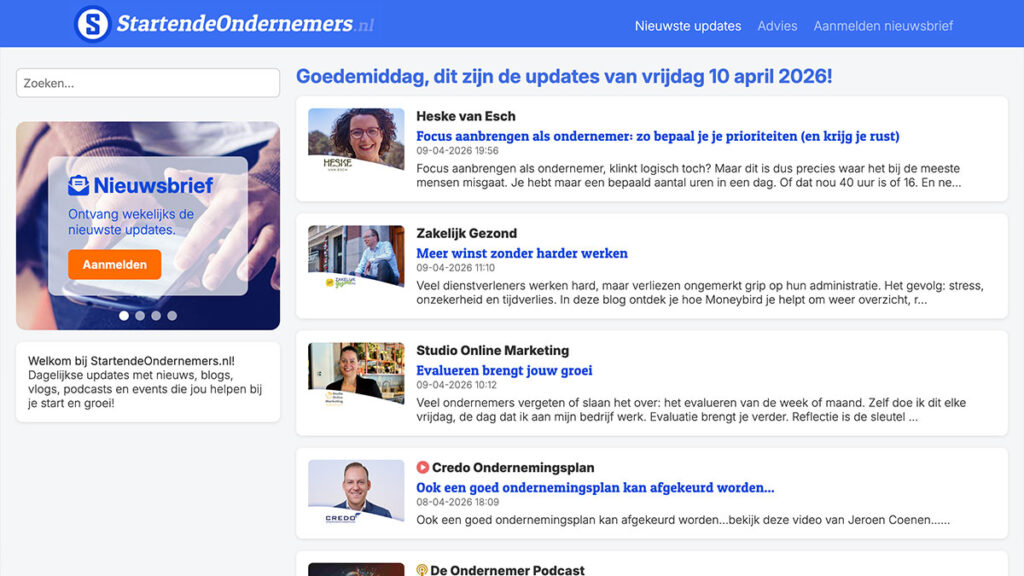Click the Nieuwsbrief envelope icon in banner
1024x576 pixels.
78,185
